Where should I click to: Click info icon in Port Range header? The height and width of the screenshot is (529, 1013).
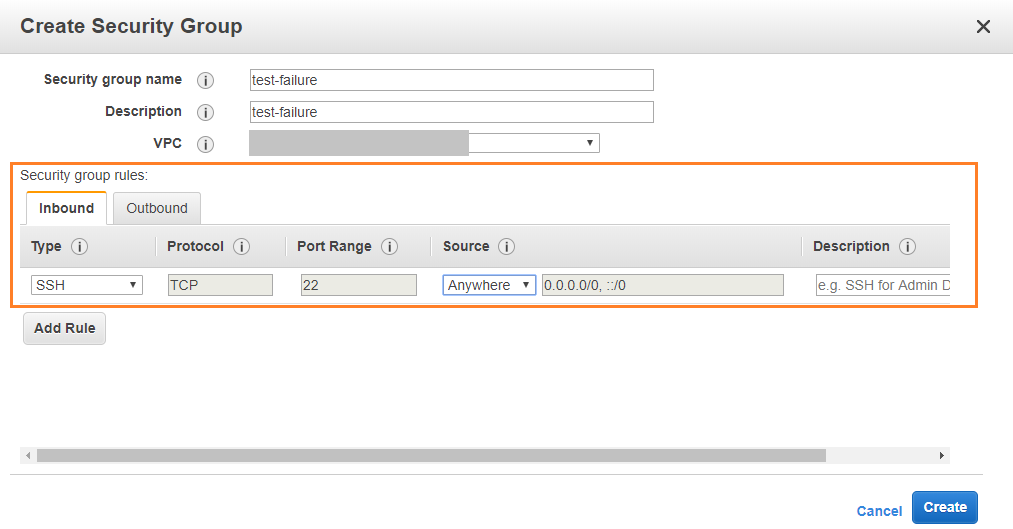pos(390,247)
